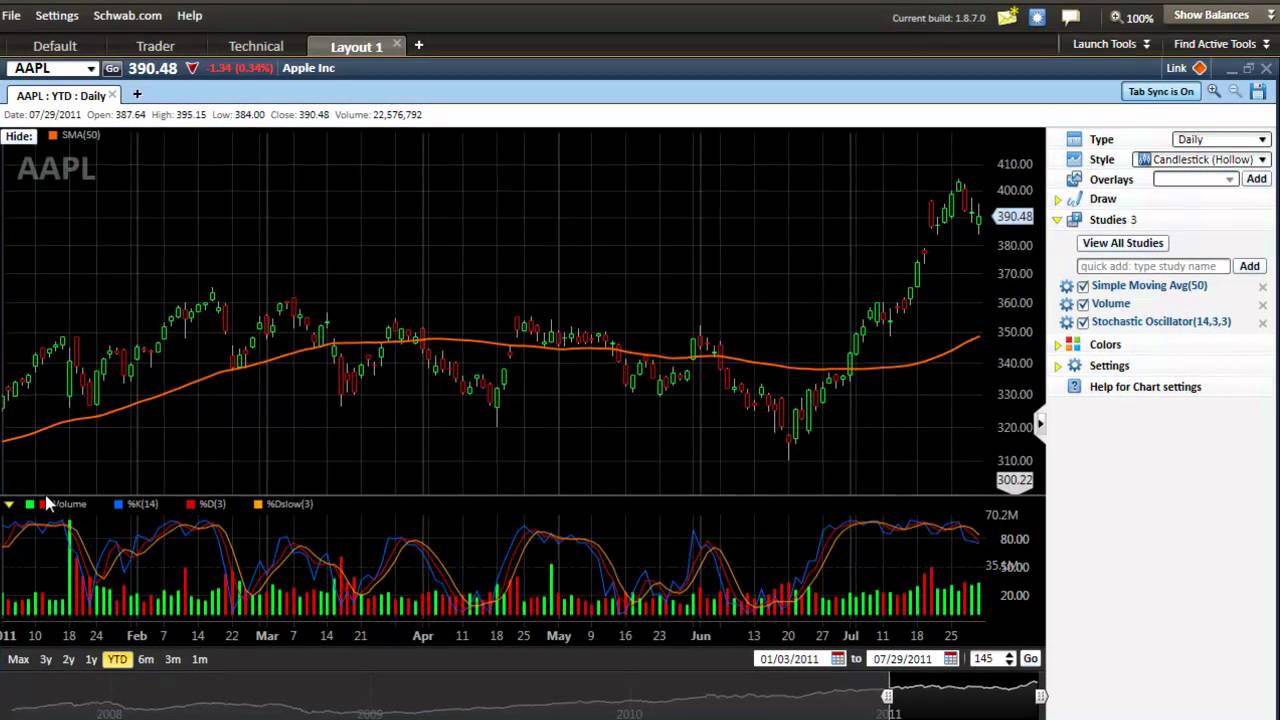This screenshot has width=1280, height=720.
Task: Click the Go button beside bar count
Action: (1030, 658)
